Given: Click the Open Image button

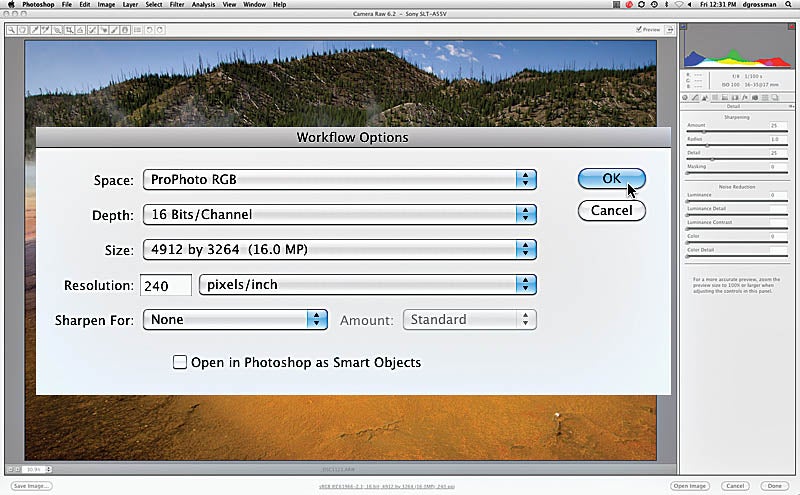Looking at the screenshot, I should (x=689, y=486).
